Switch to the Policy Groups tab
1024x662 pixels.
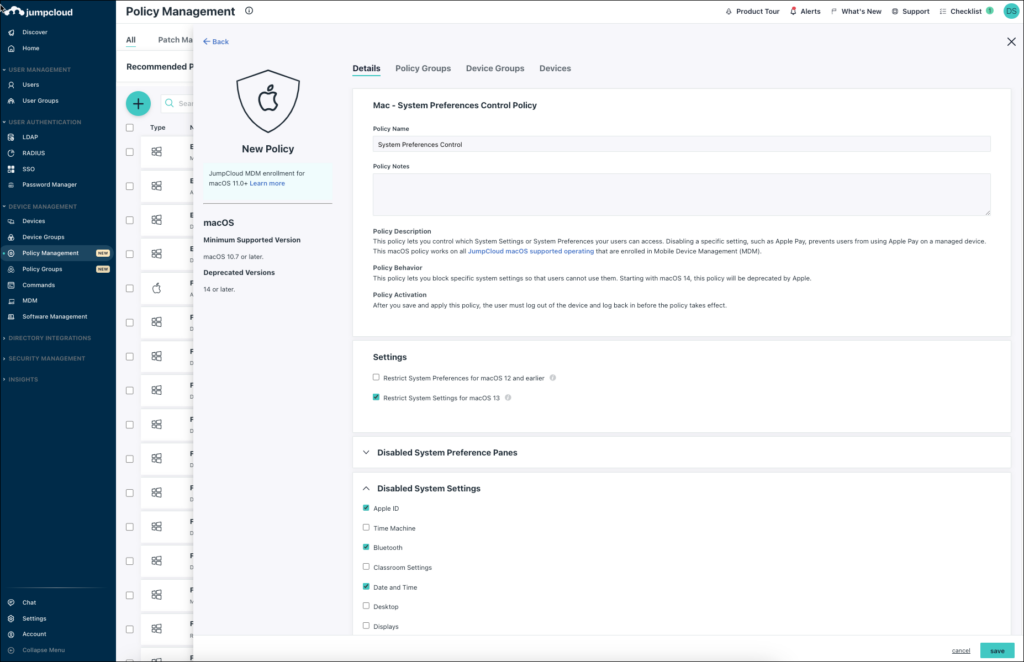(x=422, y=68)
